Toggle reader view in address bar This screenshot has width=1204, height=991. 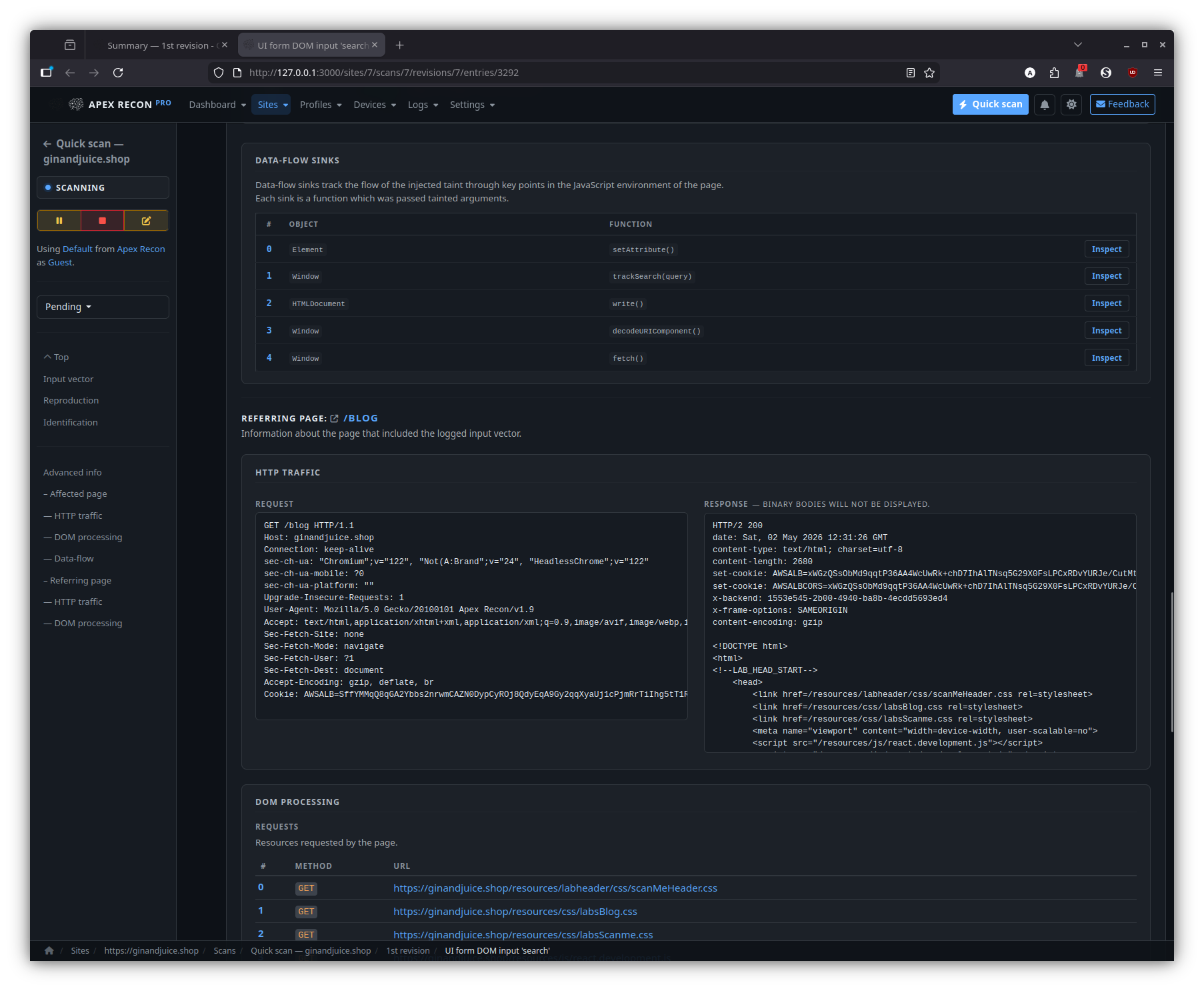pyautogui.click(x=911, y=73)
